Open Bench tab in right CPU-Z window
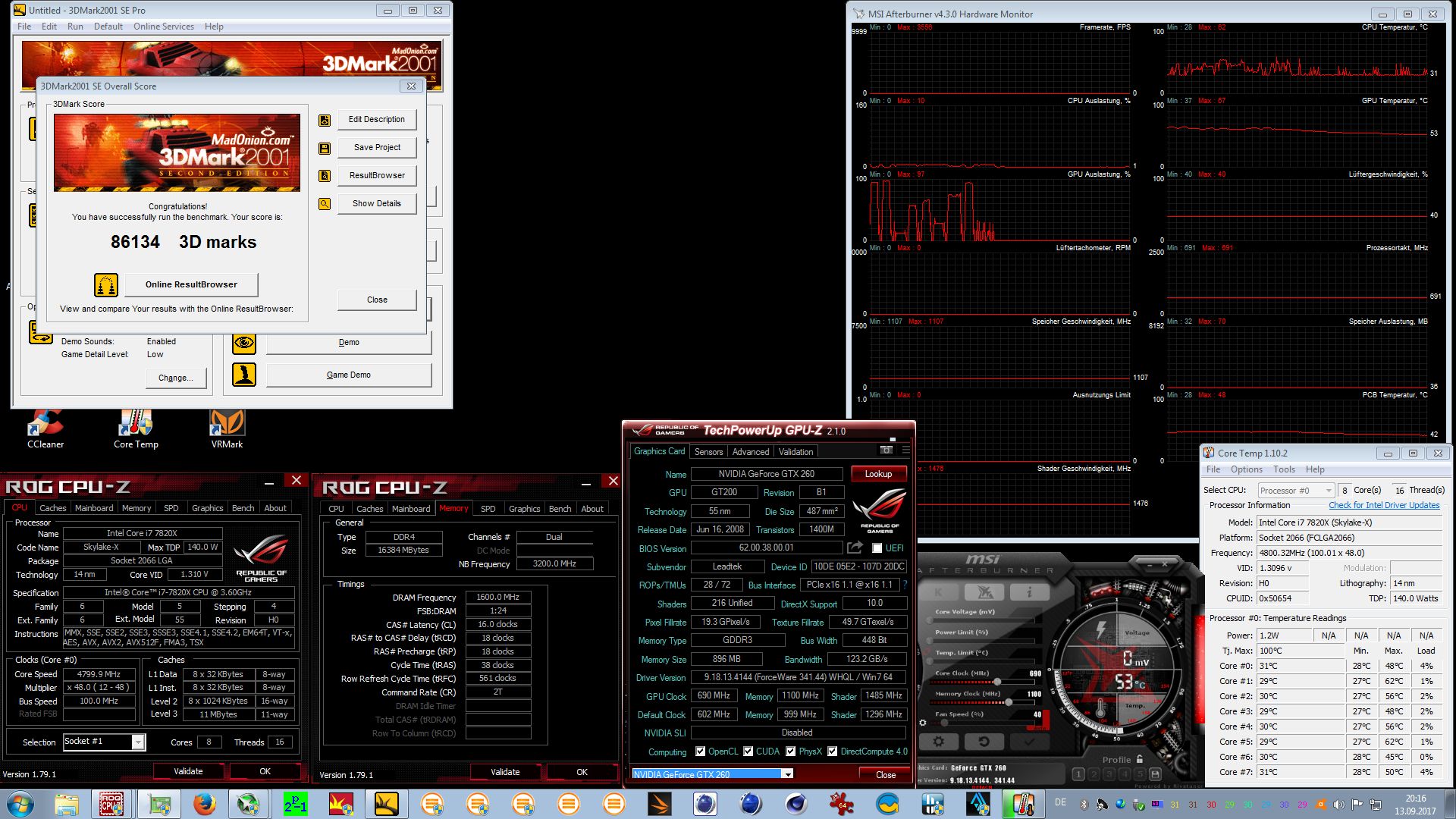This screenshot has width=1456, height=819. [560, 509]
